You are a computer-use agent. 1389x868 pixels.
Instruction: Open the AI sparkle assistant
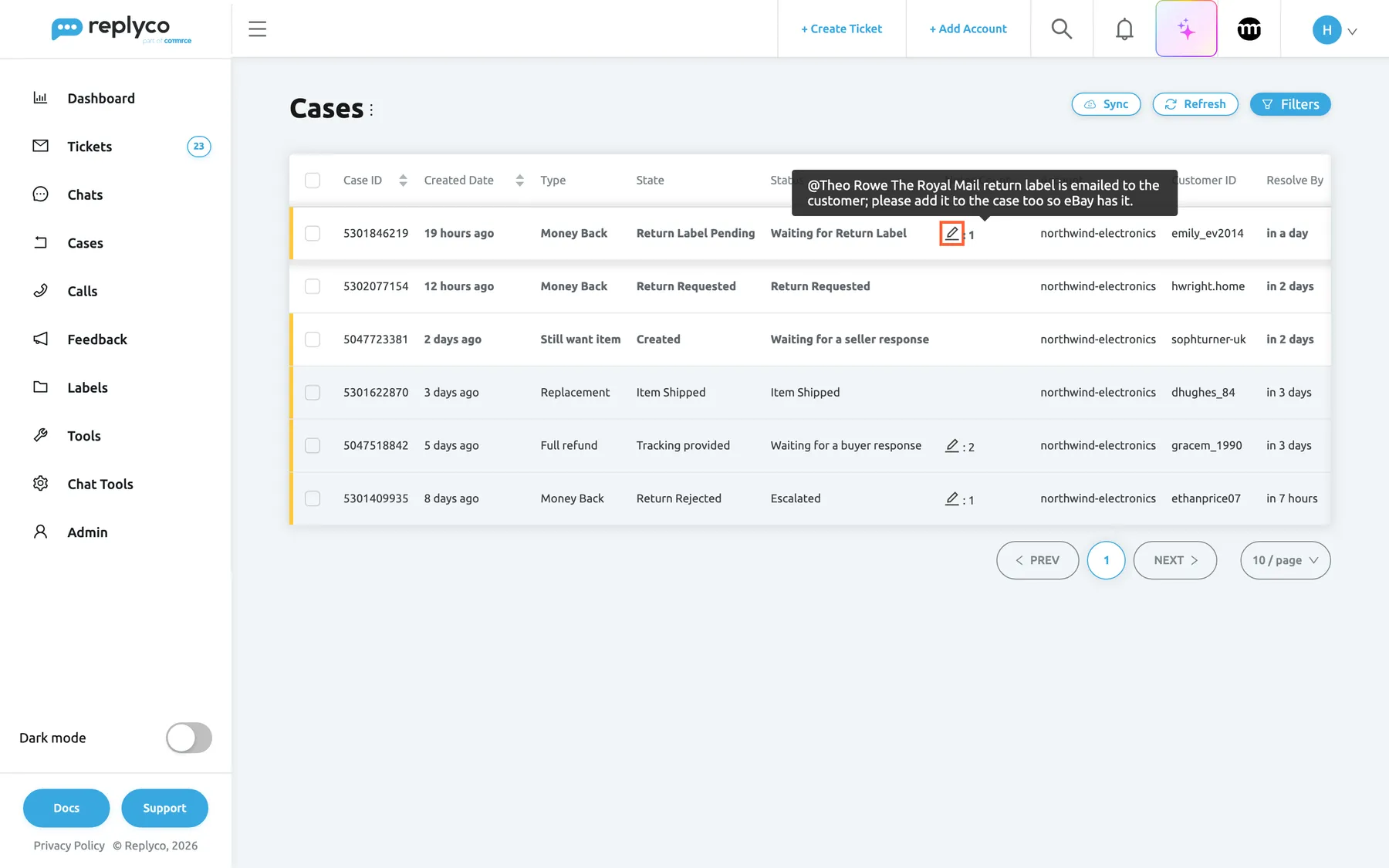pos(1186,29)
